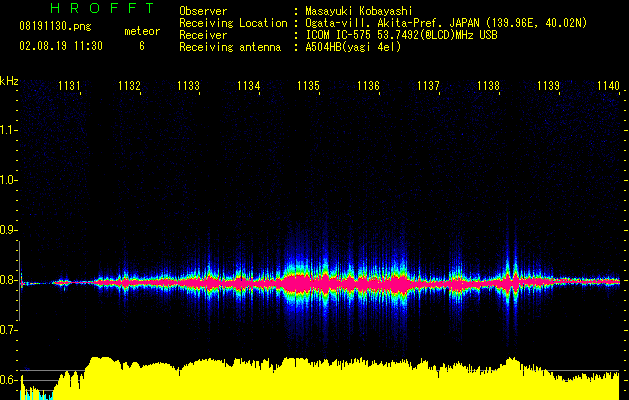Select observer name Masayuki Kobayashi

pyautogui.click(x=359, y=11)
